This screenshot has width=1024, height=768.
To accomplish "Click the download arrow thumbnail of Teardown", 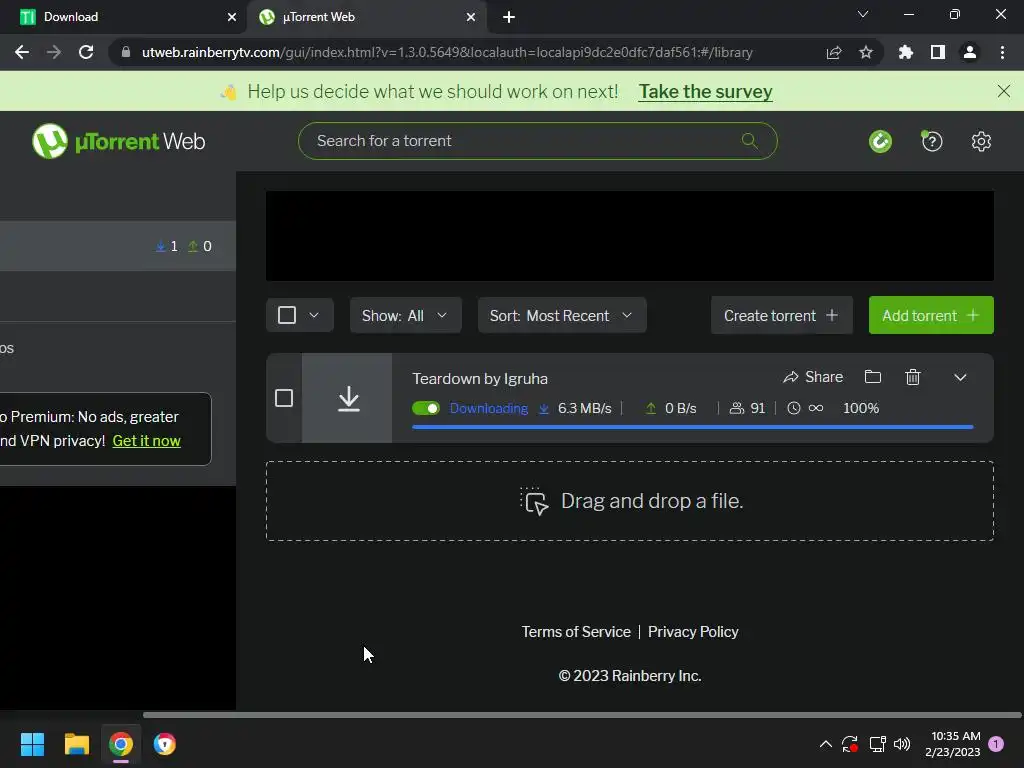I will [x=348, y=398].
